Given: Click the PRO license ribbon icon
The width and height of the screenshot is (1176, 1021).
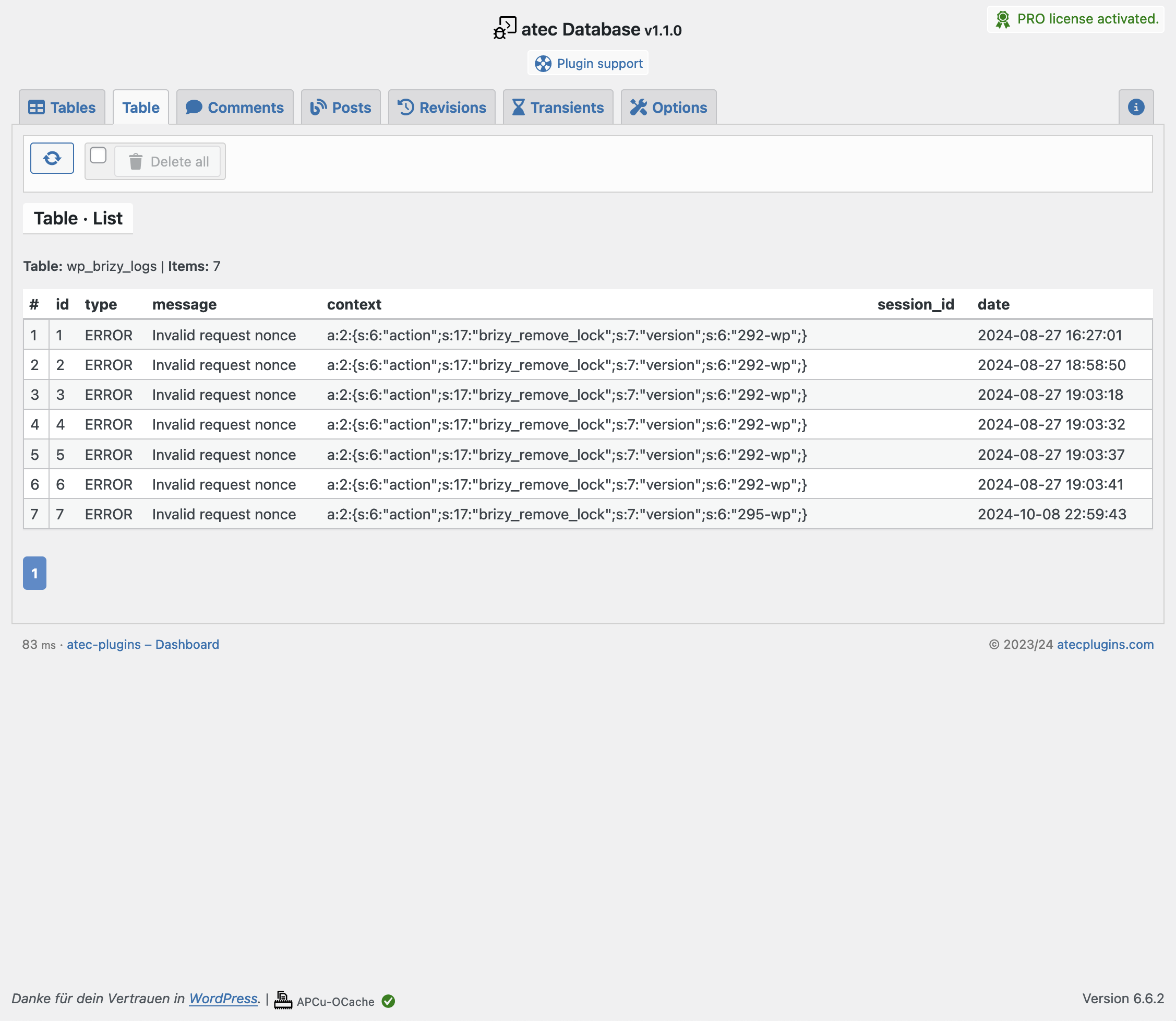Looking at the screenshot, I should pyautogui.click(x=1003, y=19).
